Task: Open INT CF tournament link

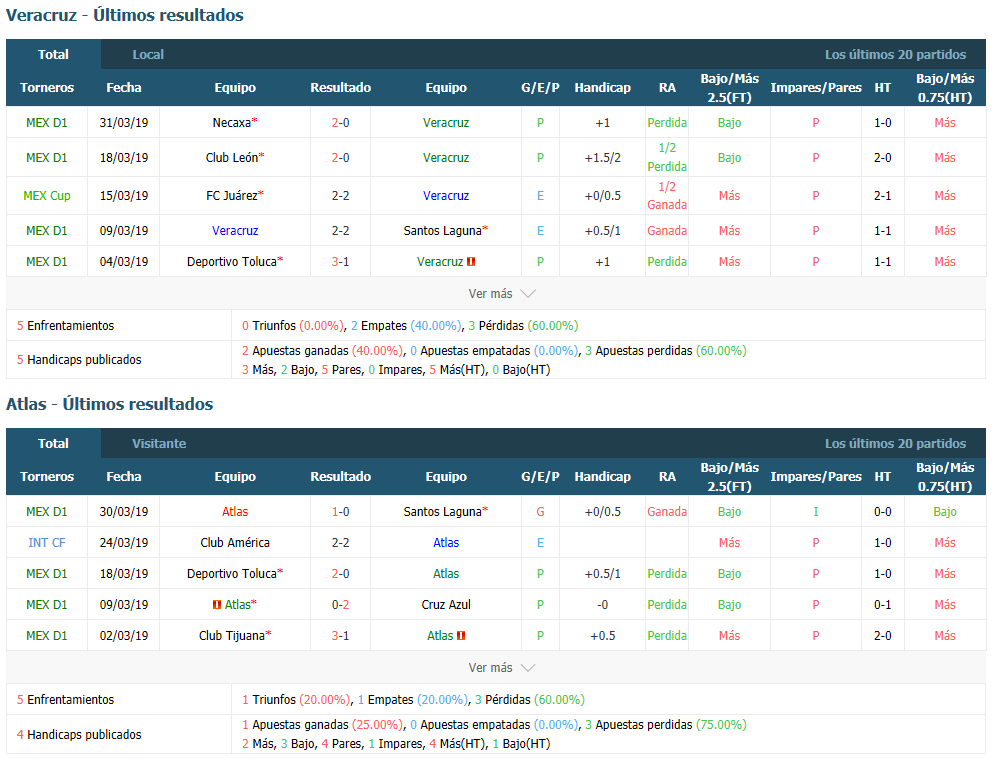Action: (47, 543)
